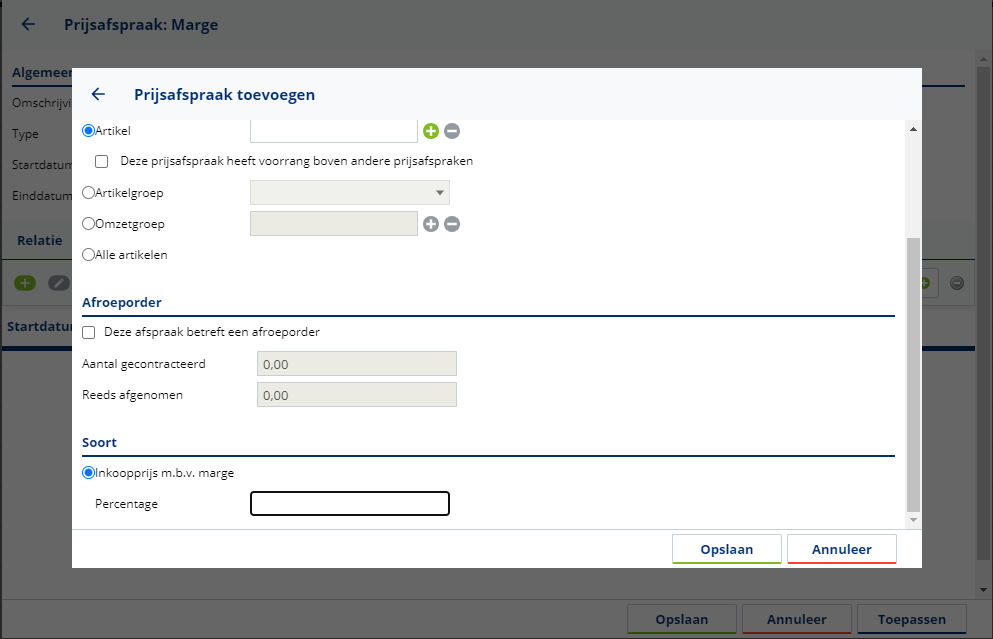Select the Alle artikelen radio option

pos(89,255)
